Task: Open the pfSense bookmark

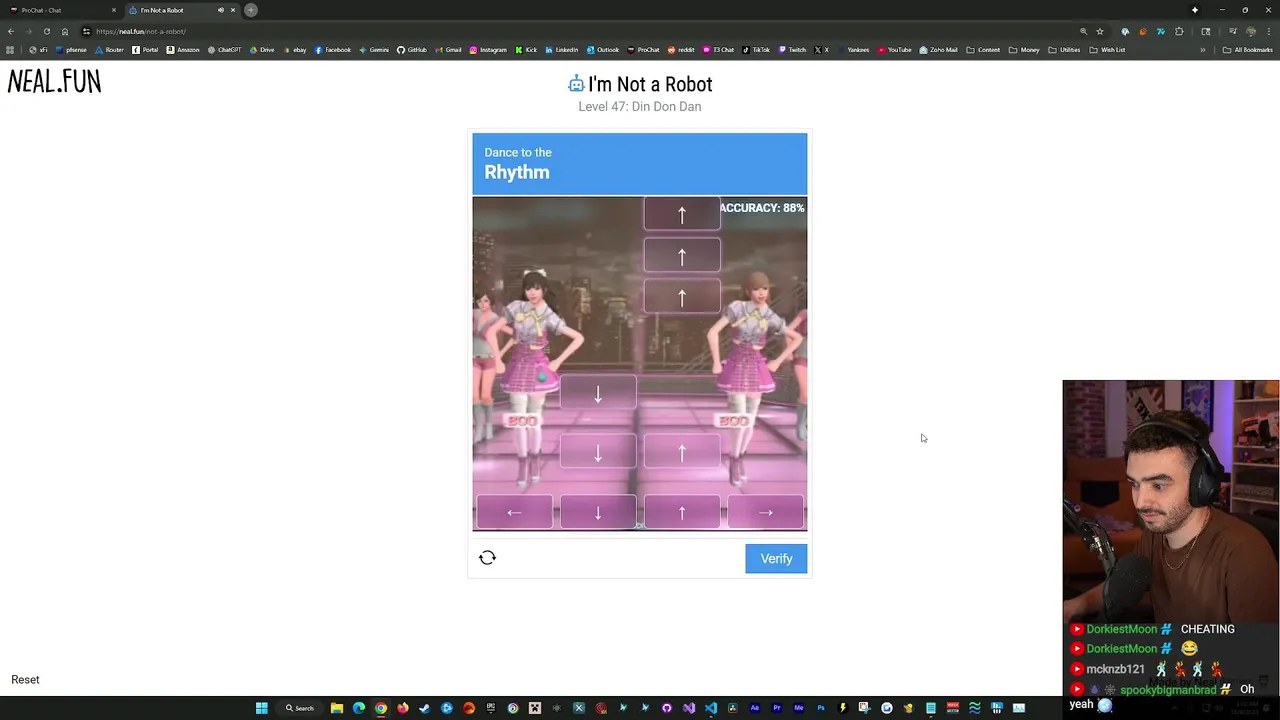Action: (x=72, y=50)
